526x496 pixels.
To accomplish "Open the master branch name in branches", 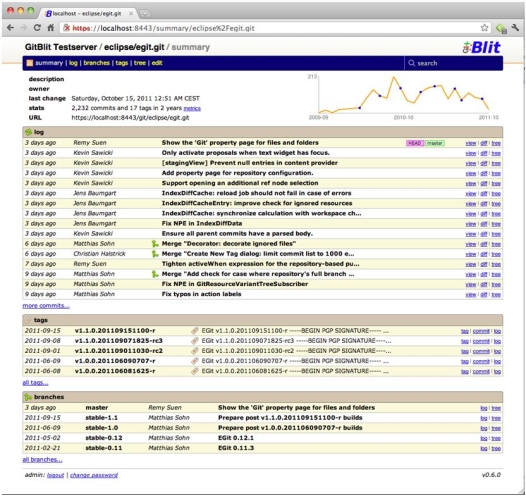I will [97, 408].
